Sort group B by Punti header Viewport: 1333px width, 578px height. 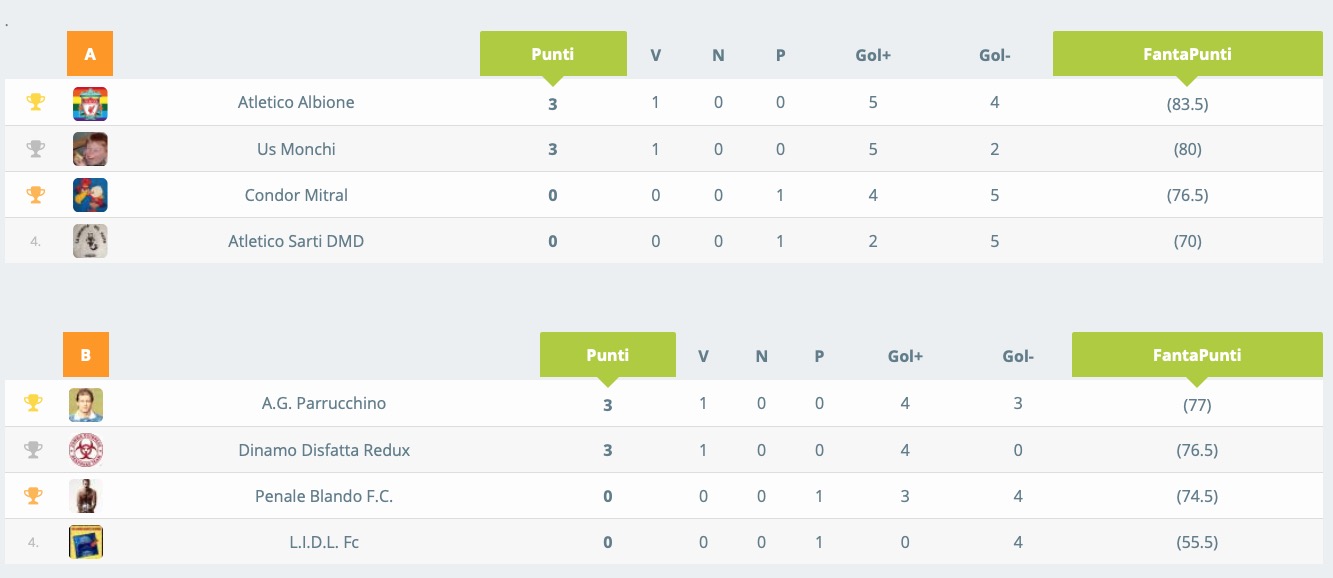click(608, 355)
